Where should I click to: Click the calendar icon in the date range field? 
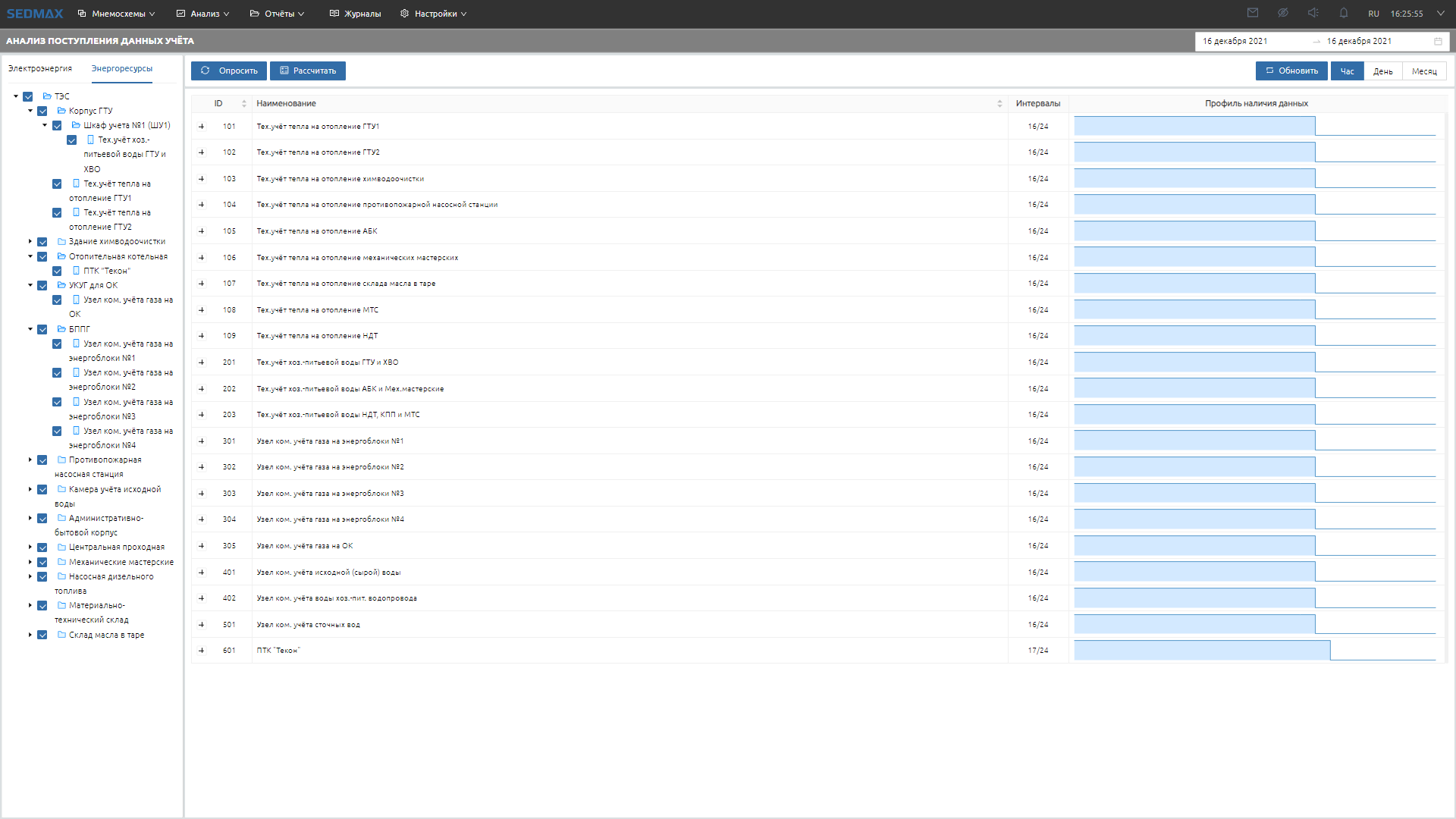pos(1438,41)
